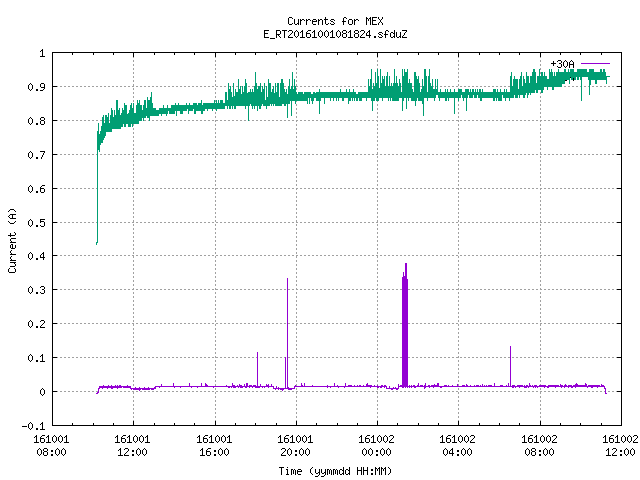640x480 pixels.
Task: Click the y-axis tick label 0.3
Action: point(36,290)
